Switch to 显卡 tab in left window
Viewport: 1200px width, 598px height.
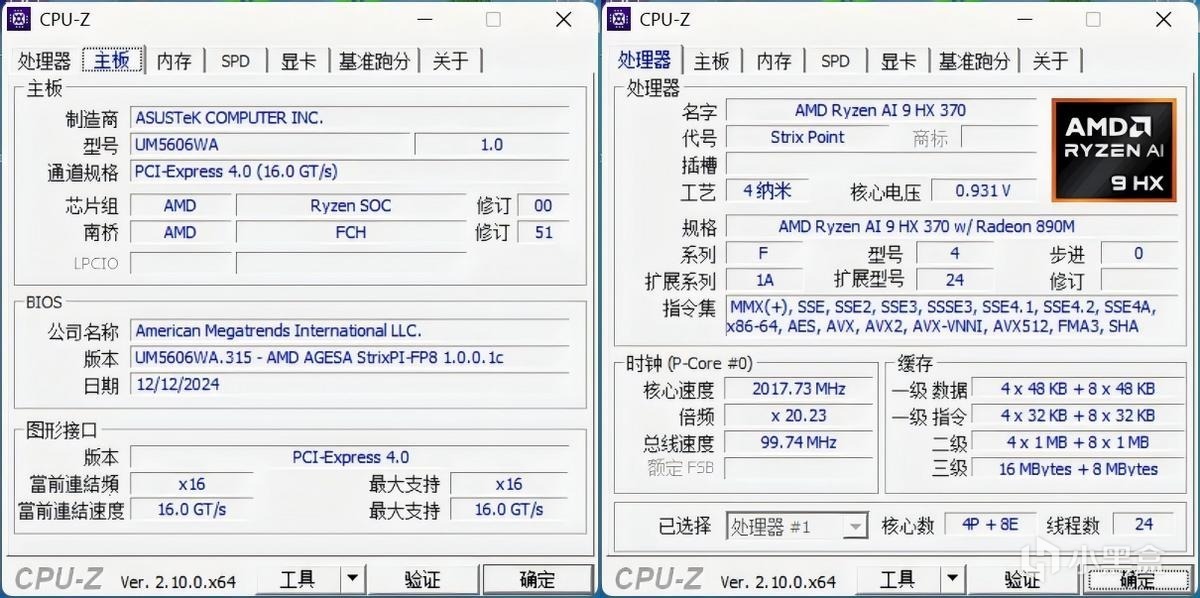[x=299, y=61]
